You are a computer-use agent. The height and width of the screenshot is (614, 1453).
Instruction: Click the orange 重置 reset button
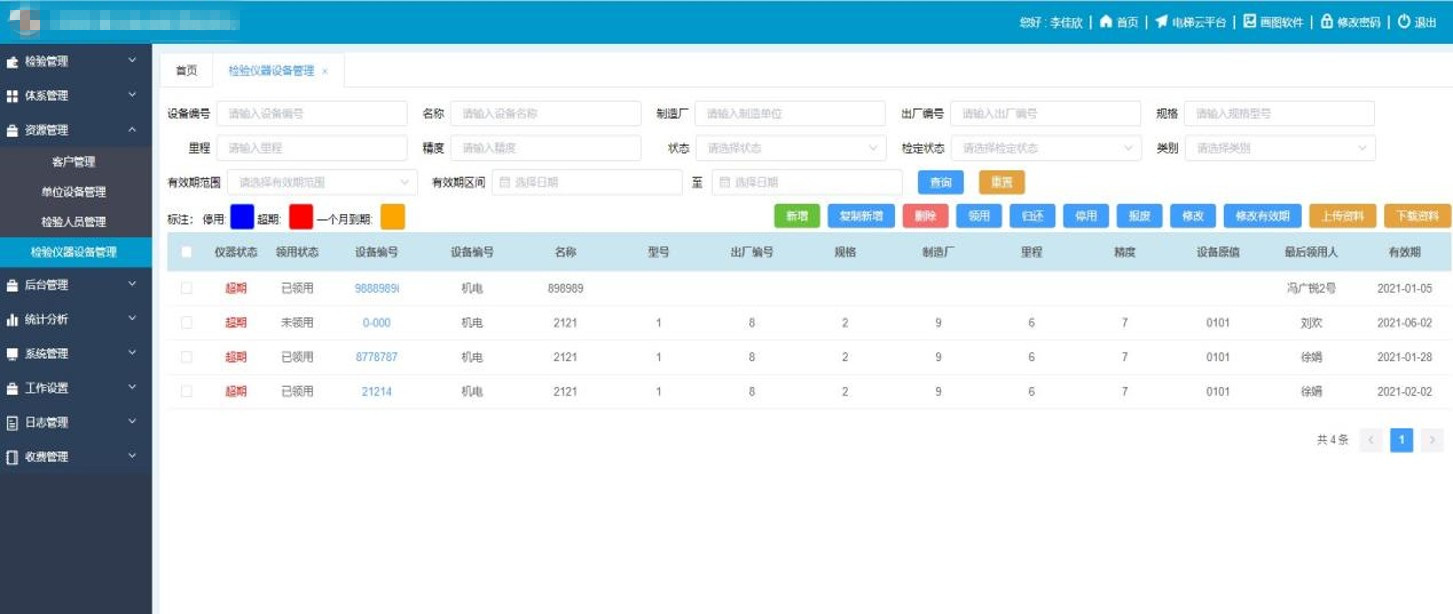click(1002, 182)
